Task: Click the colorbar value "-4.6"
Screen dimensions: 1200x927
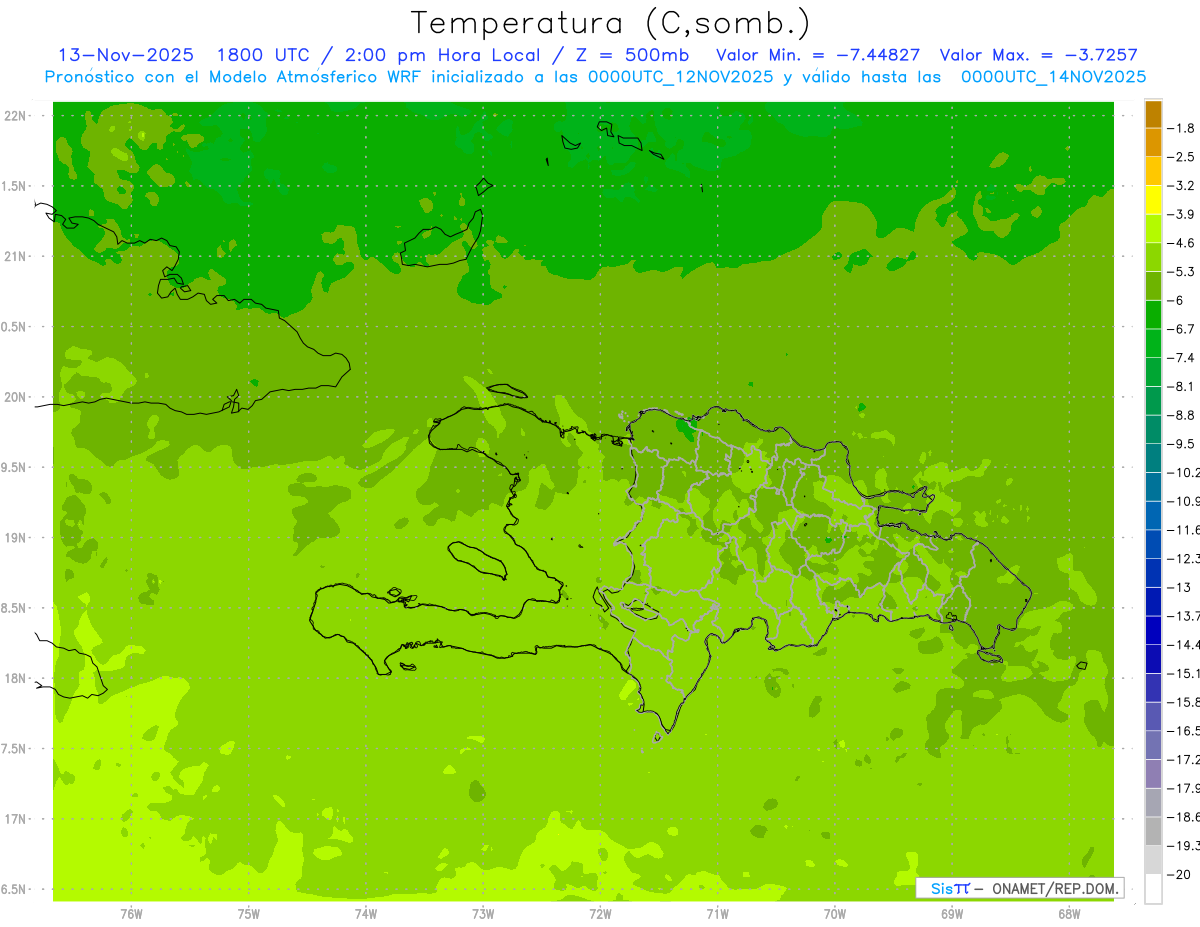Action: [x=1183, y=243]
